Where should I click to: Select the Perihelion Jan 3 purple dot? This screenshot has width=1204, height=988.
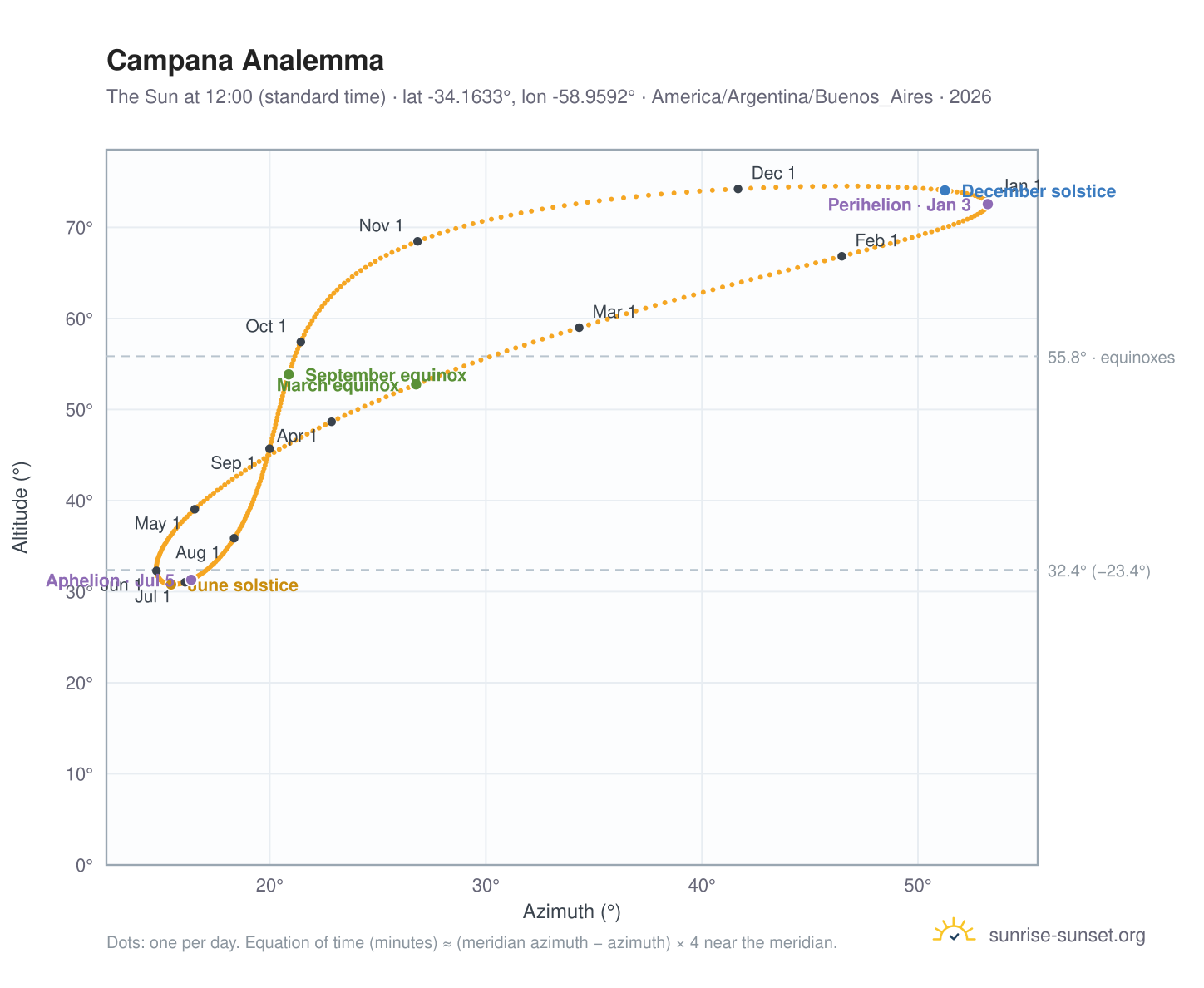tap(988, 205)
